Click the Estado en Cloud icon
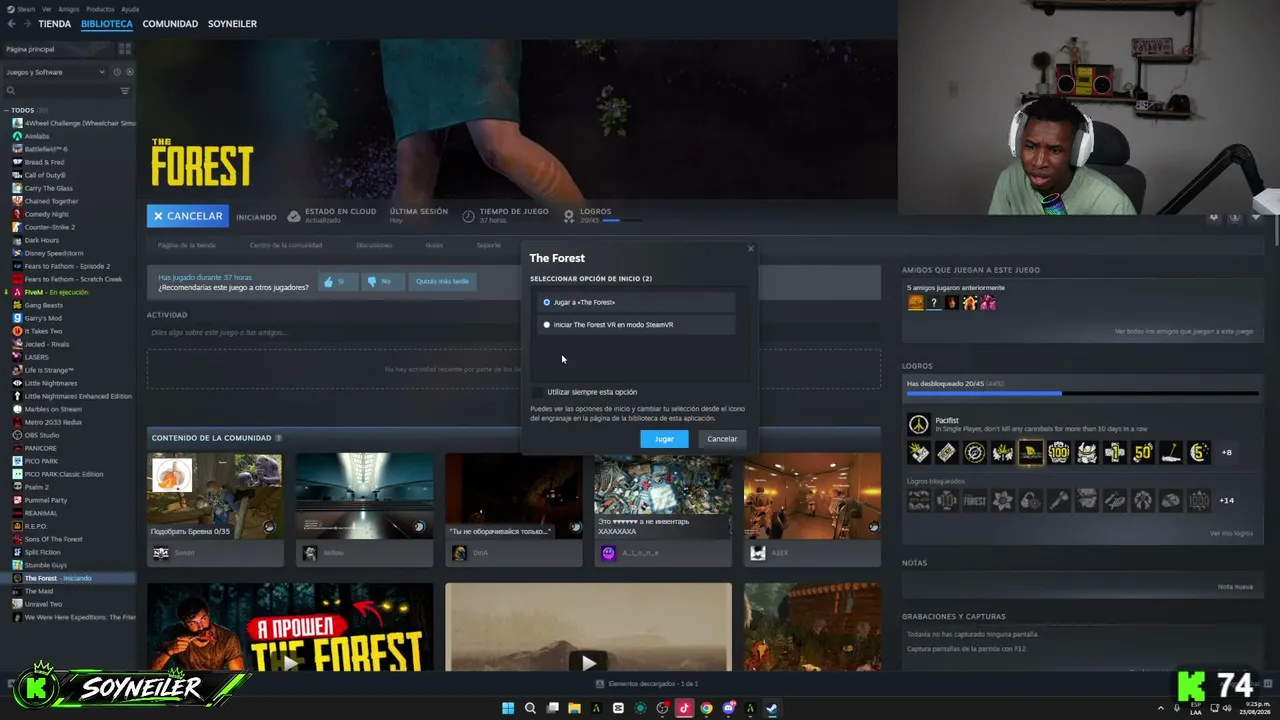 coord(294,216)
